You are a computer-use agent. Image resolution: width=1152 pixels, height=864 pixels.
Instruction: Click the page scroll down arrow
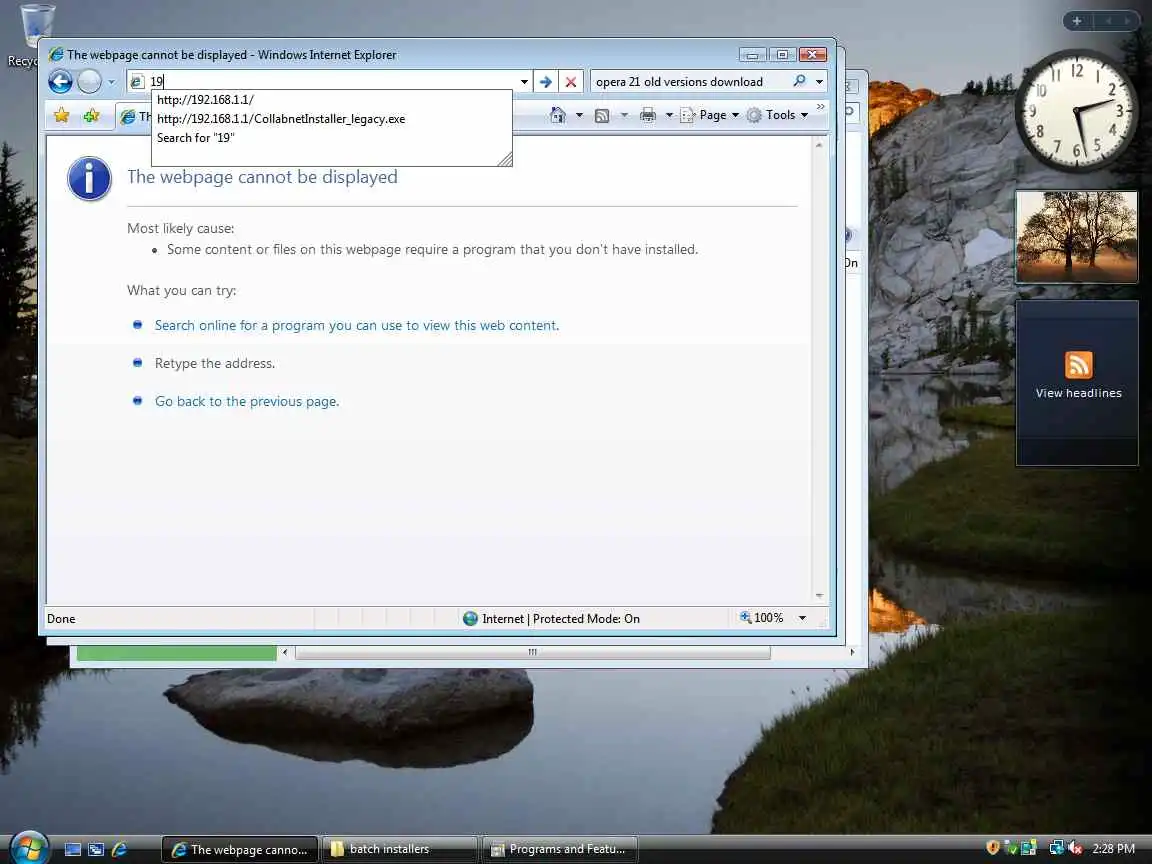[819, 596]
